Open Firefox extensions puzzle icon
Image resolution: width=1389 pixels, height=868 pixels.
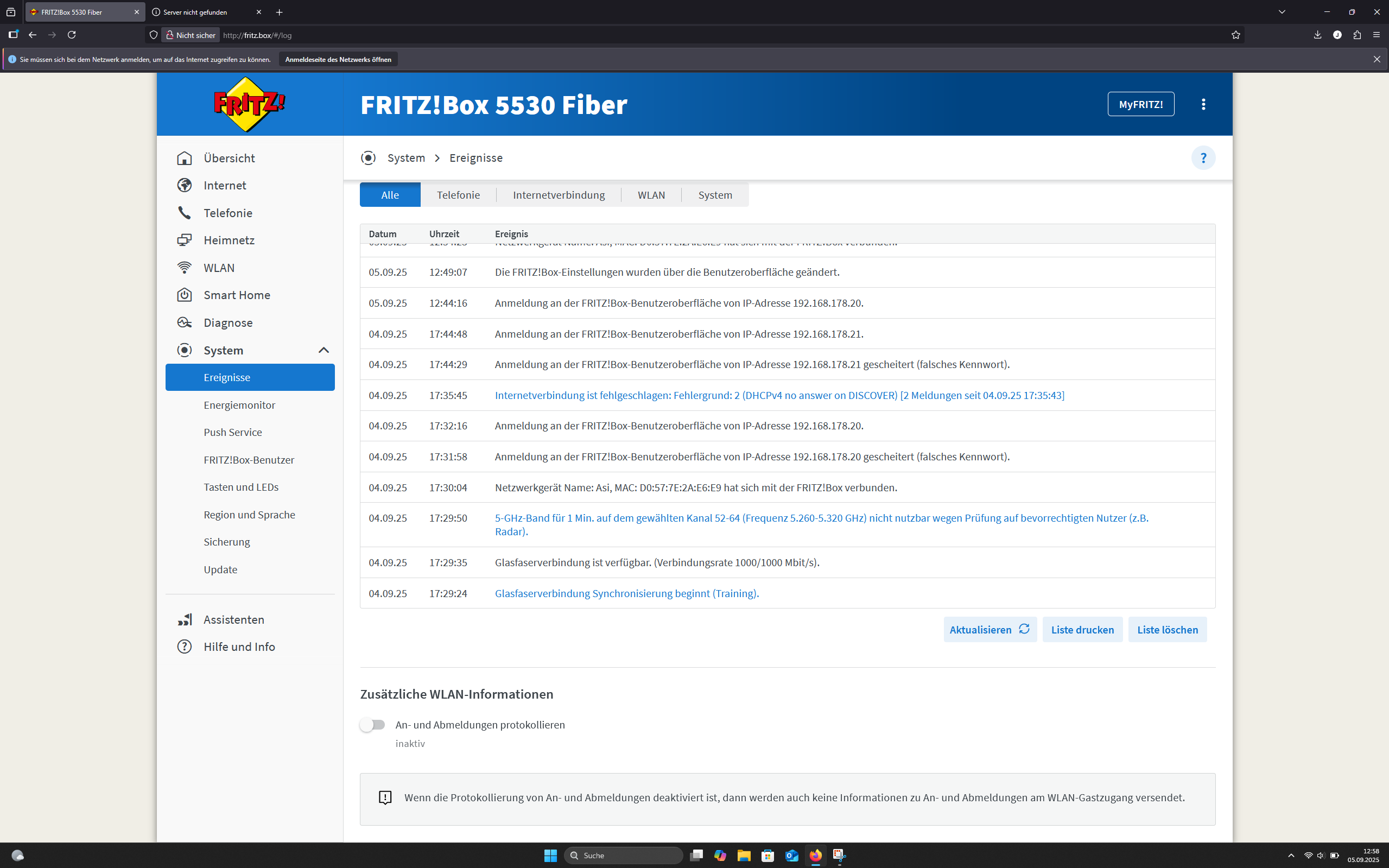click(x=1357, y=35)
